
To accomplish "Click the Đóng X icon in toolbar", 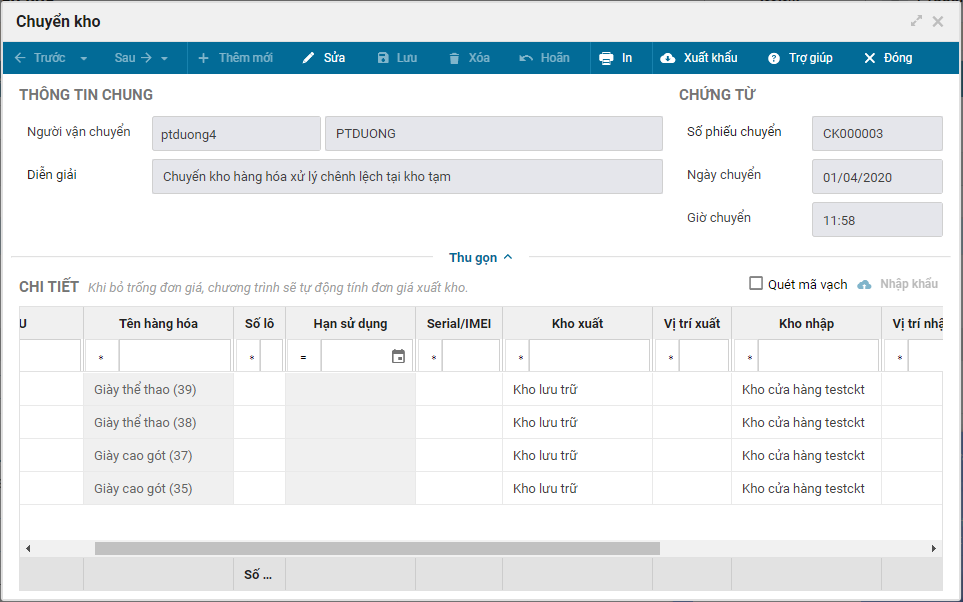I will [x=870, y=58].
